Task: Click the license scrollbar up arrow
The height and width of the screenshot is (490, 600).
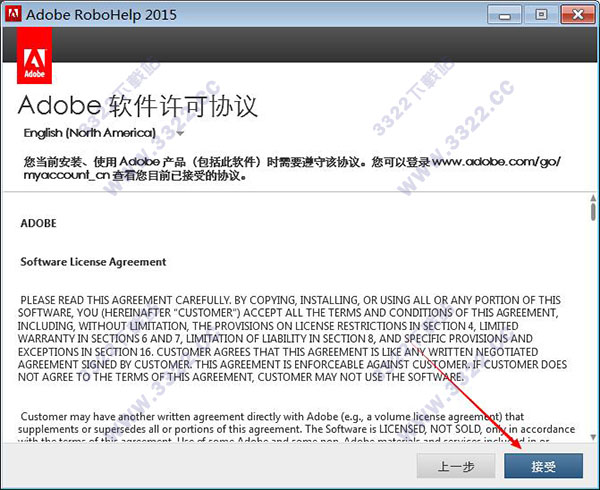Action: pyautogui.click(x=593, y=198)
